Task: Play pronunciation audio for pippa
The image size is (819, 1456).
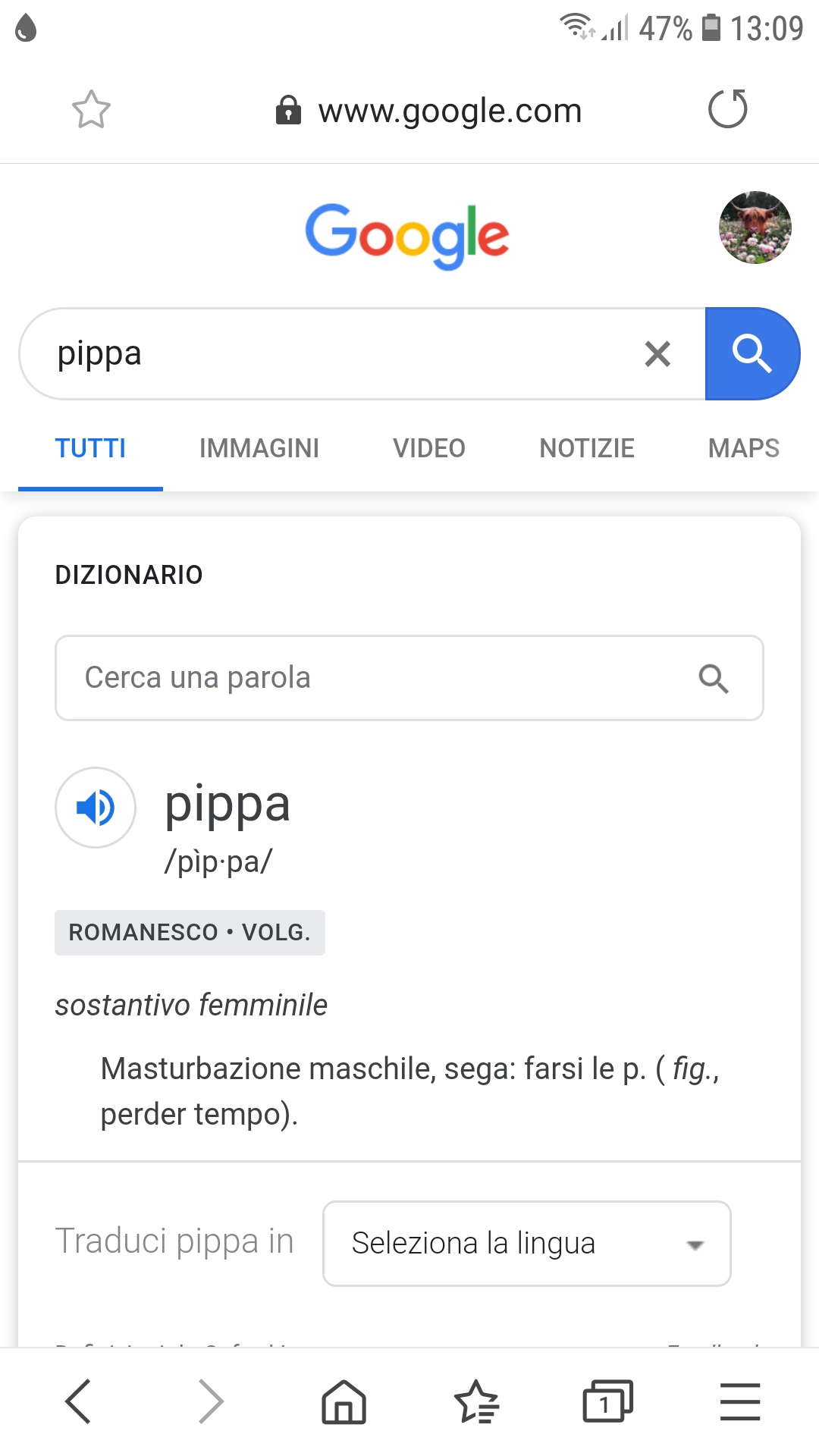Action: click(x=96, y=808)
